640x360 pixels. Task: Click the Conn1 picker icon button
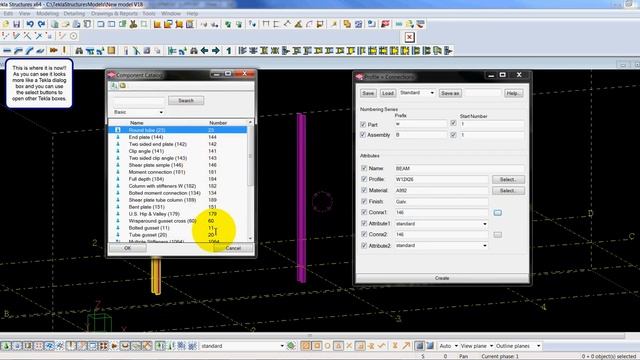click(x=498, y=213)
